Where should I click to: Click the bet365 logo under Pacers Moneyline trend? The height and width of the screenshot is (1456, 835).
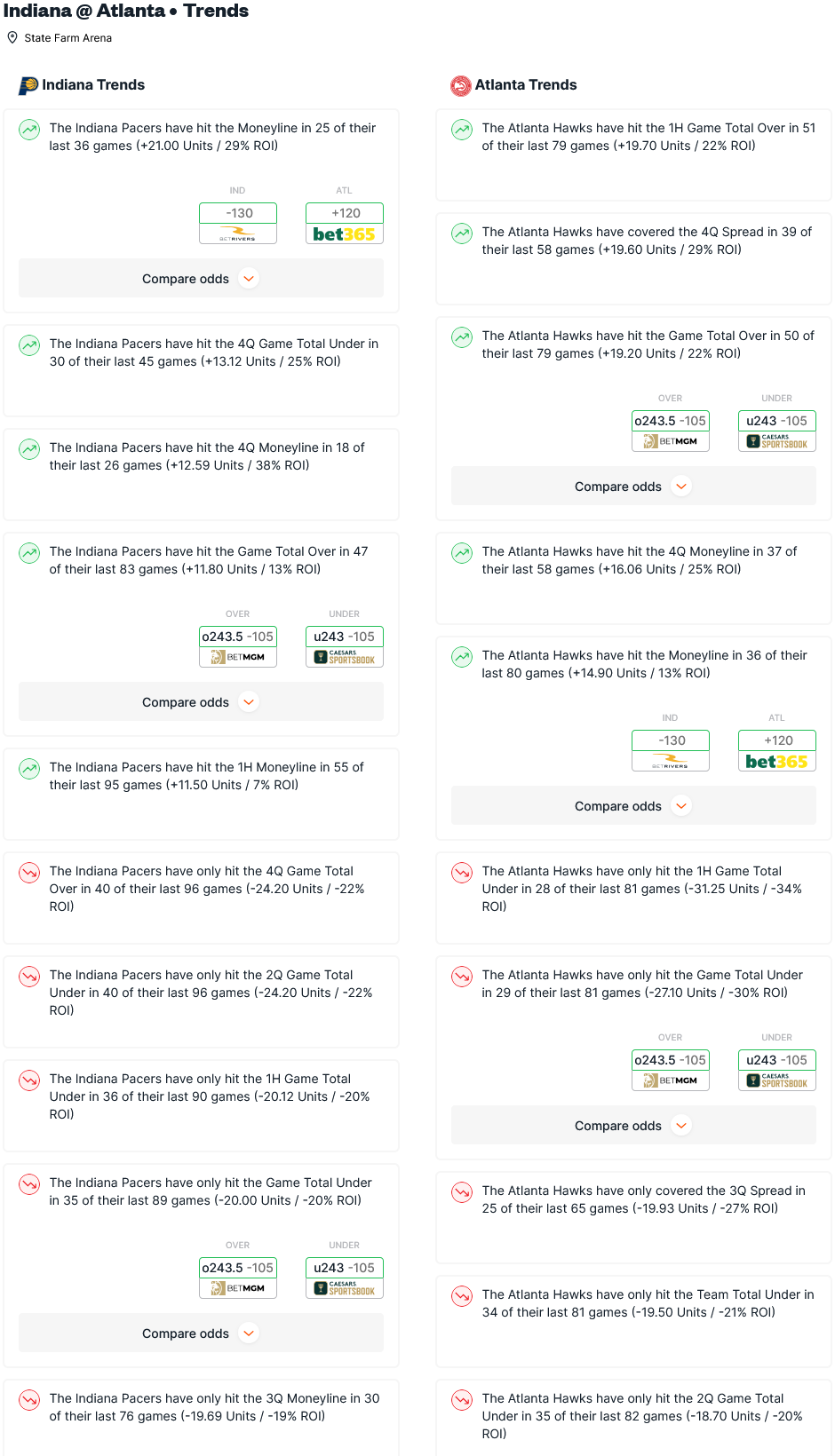pos(345,234)
